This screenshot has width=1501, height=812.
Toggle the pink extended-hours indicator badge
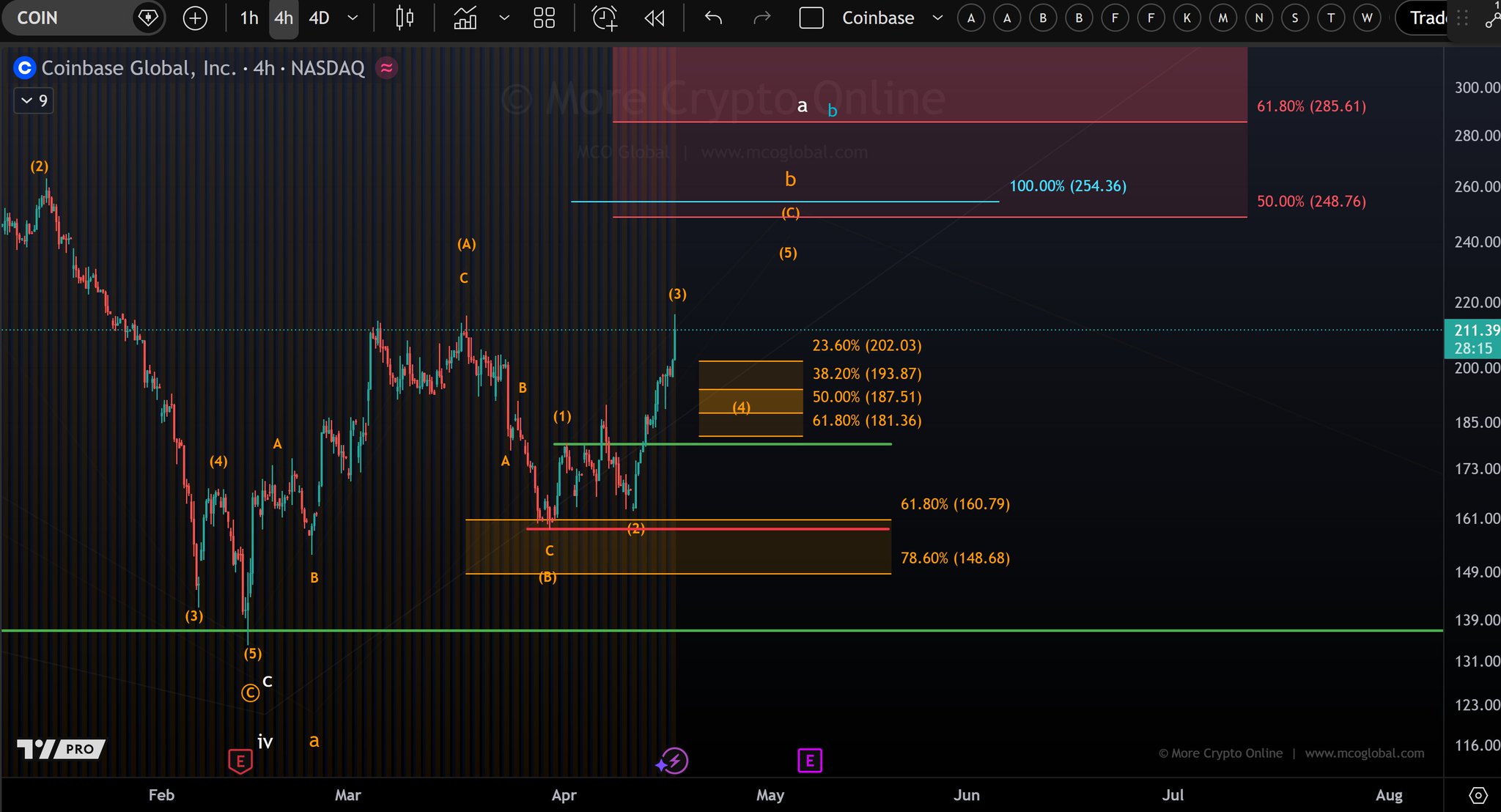pos(386,68)
